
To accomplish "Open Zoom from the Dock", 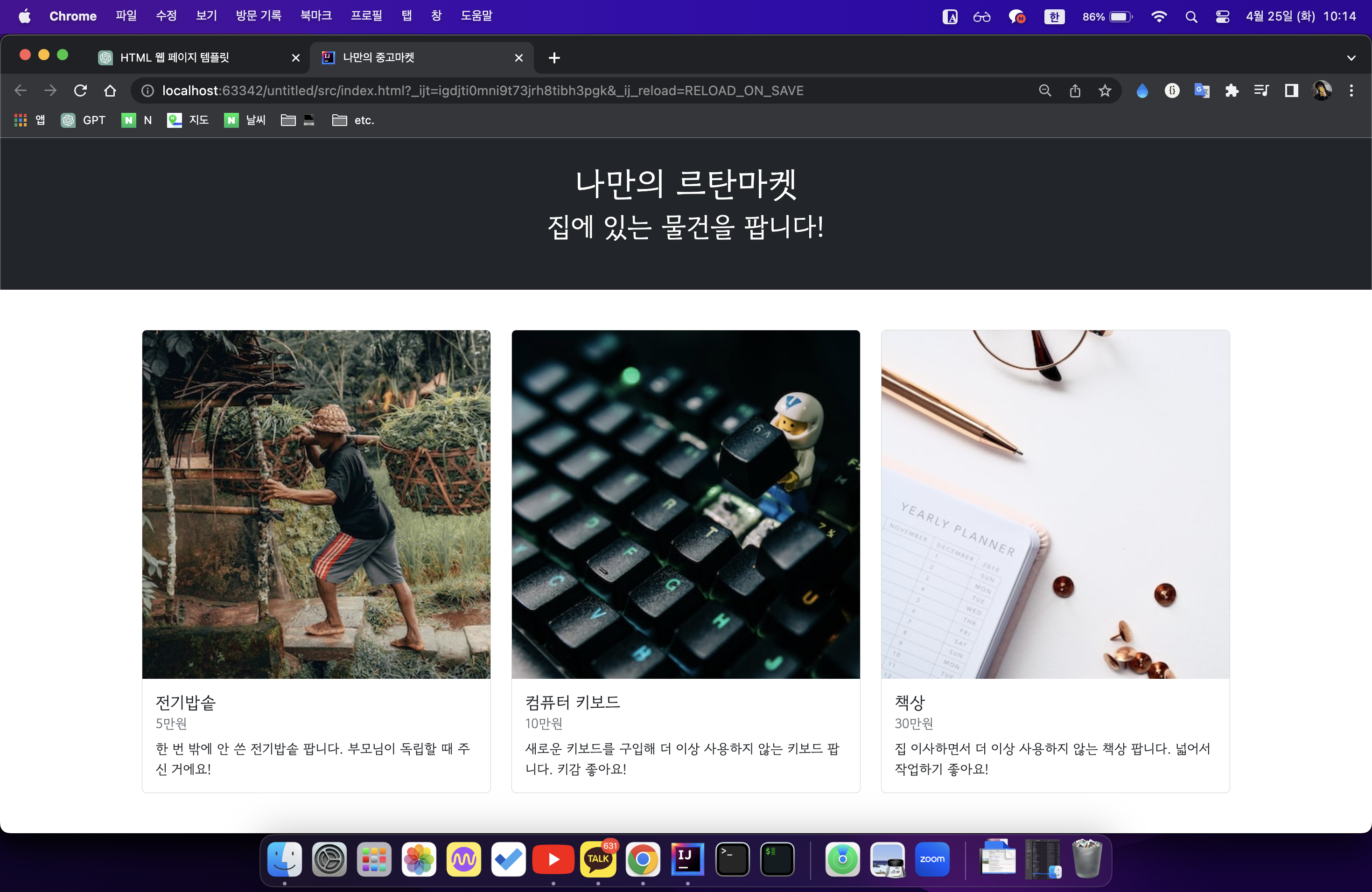I will pos(932,859).
